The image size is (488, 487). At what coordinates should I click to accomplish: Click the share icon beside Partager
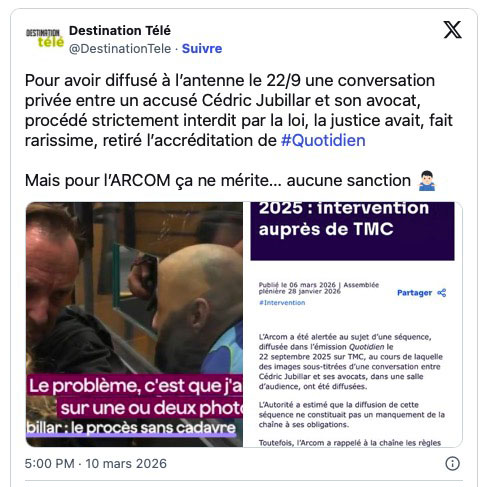tap(442, 293)
